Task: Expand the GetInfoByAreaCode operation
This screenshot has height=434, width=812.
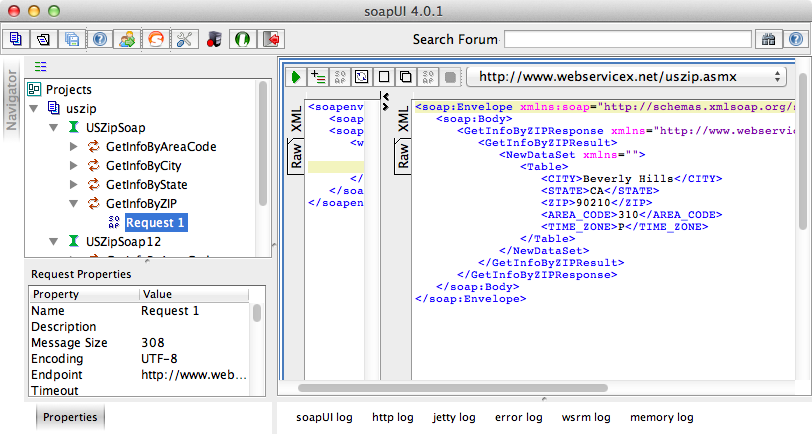Action: click(74, 147)
